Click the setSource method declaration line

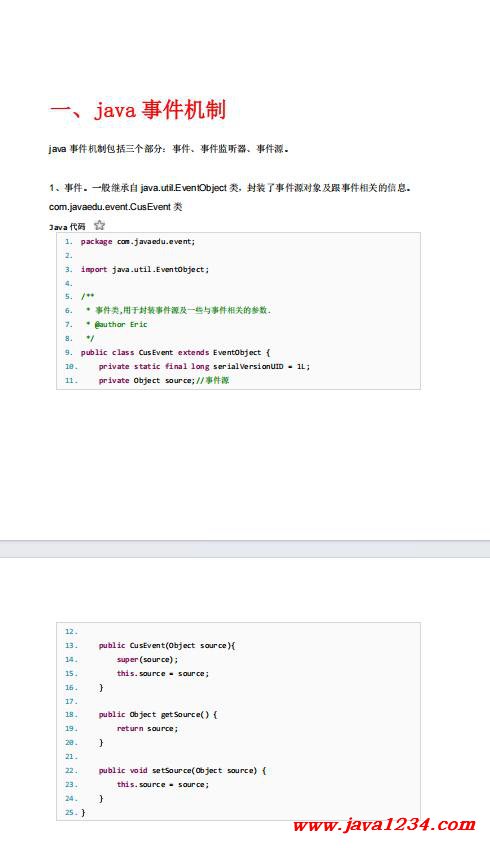coord(182,771)
